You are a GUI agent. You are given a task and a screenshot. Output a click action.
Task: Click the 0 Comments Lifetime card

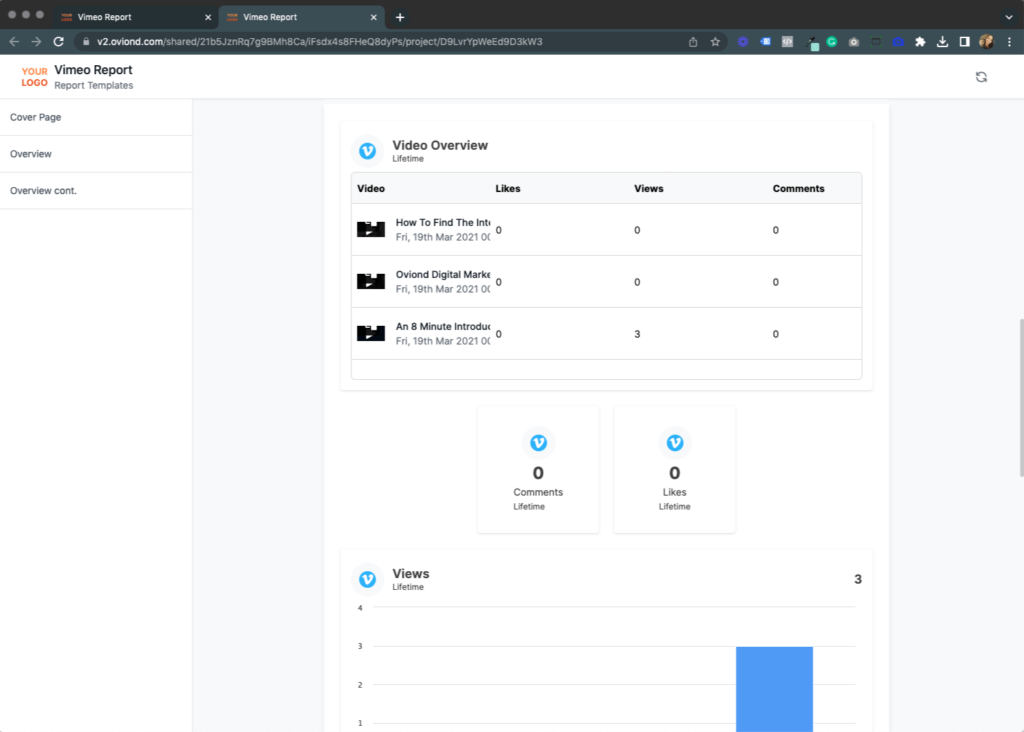tap(538, 469)
